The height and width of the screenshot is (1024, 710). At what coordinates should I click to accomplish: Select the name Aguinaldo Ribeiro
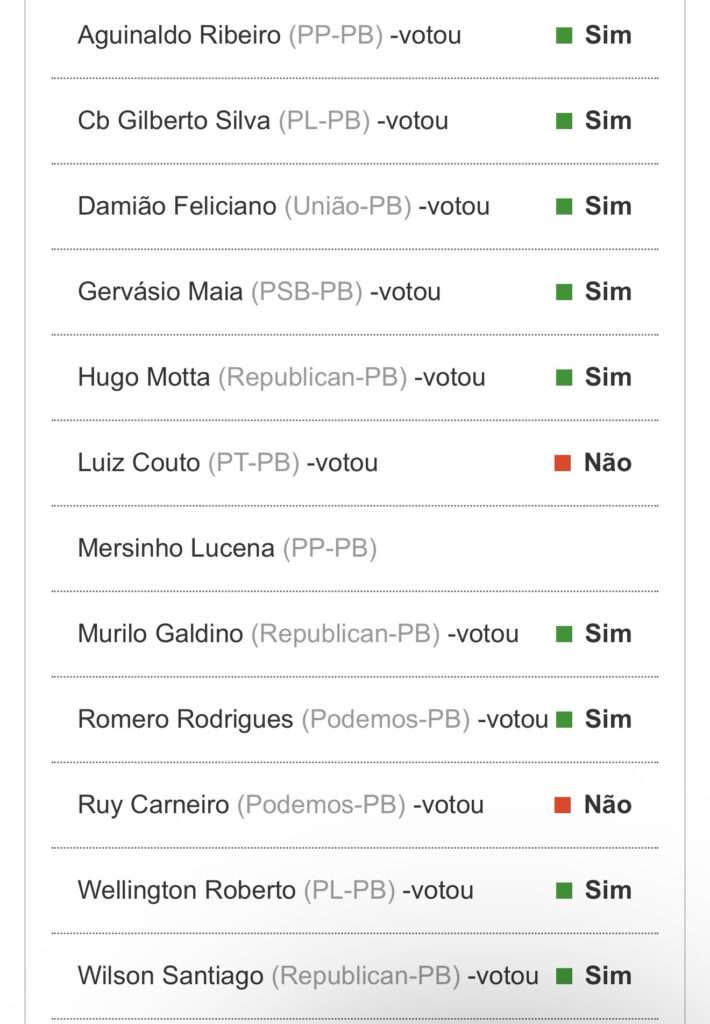point(179,36)
